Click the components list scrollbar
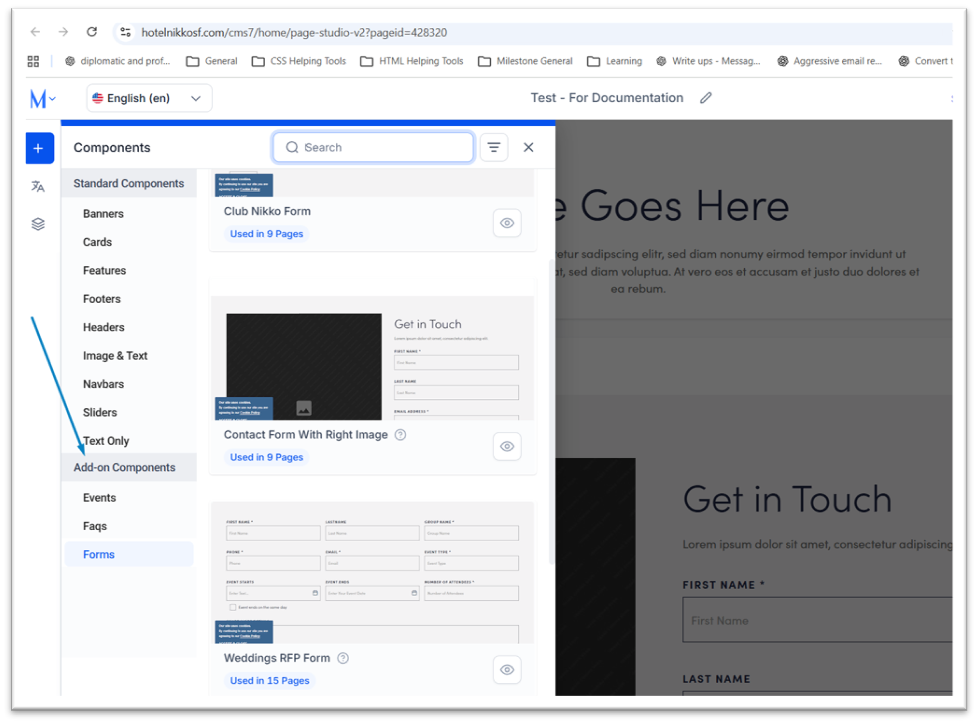Screen dimensions: 978x724 [551, 412]
